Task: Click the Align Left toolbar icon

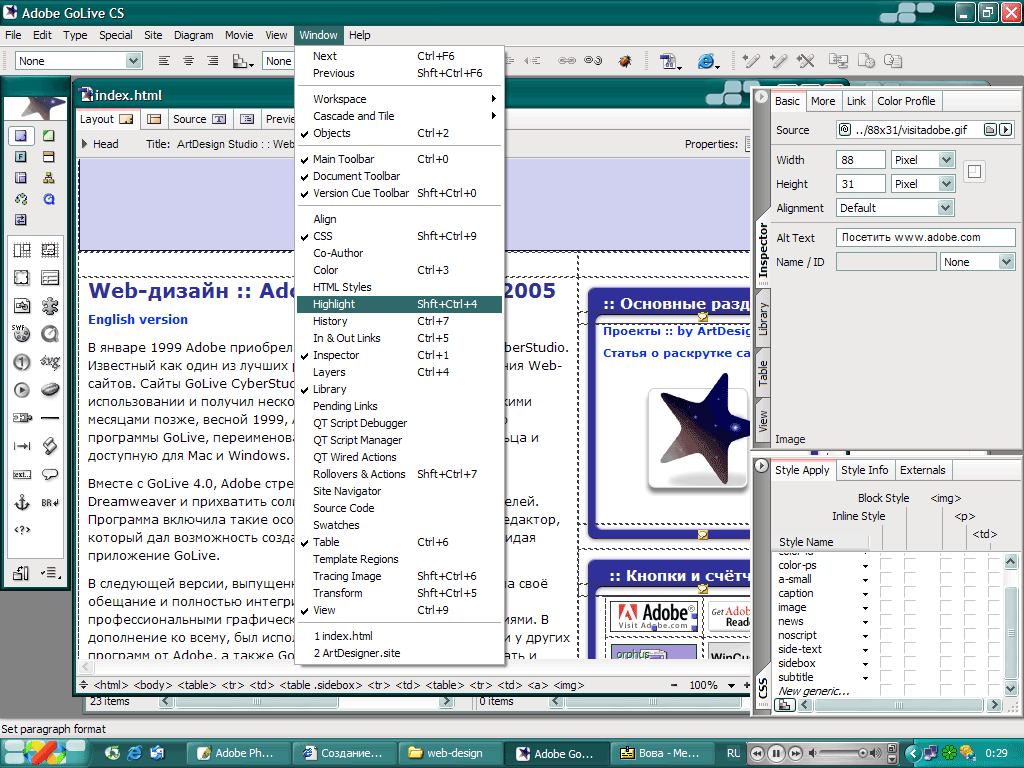Action: coord(164,61)
